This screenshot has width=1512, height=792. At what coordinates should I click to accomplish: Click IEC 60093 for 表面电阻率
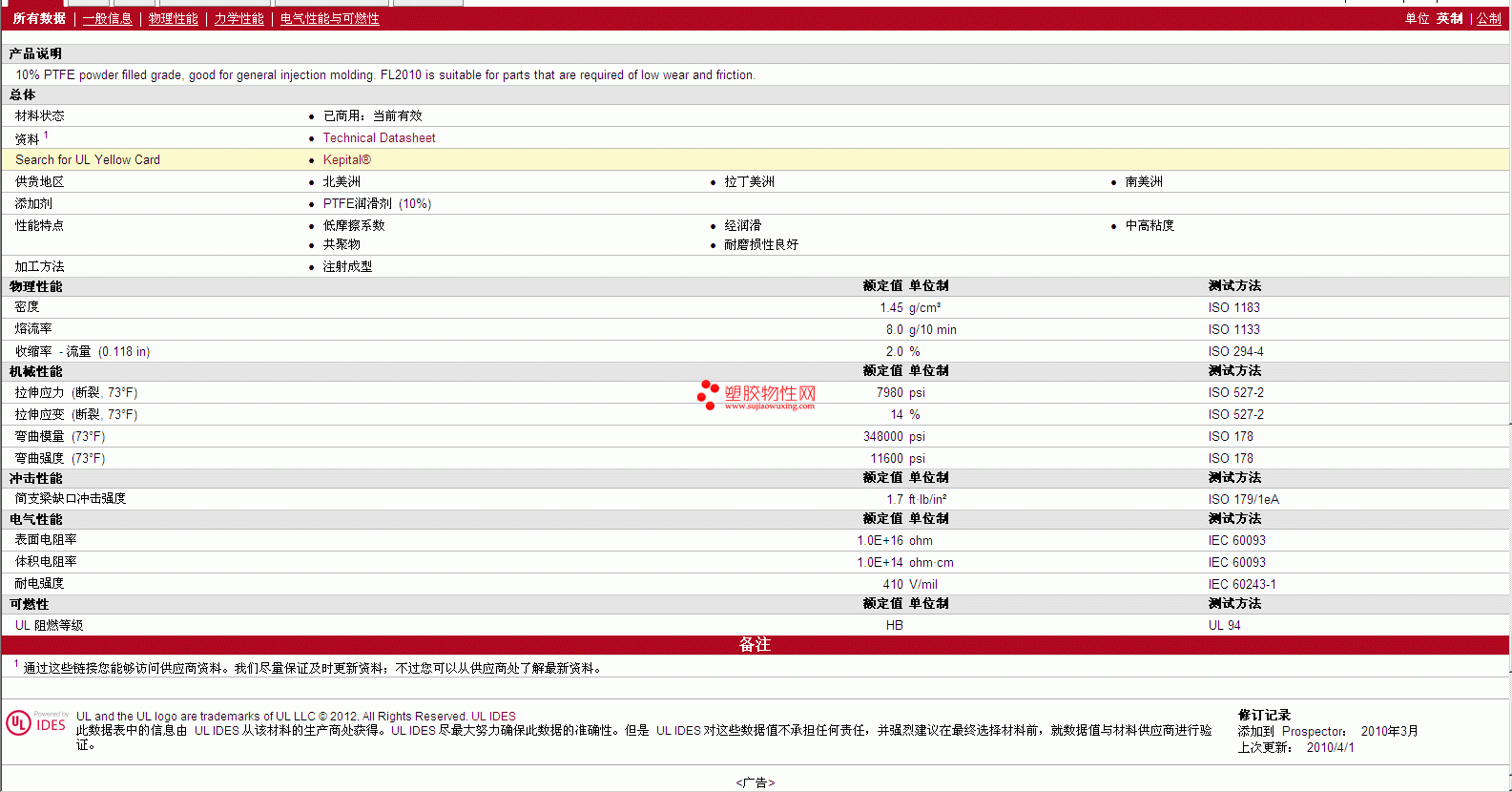1236,540
